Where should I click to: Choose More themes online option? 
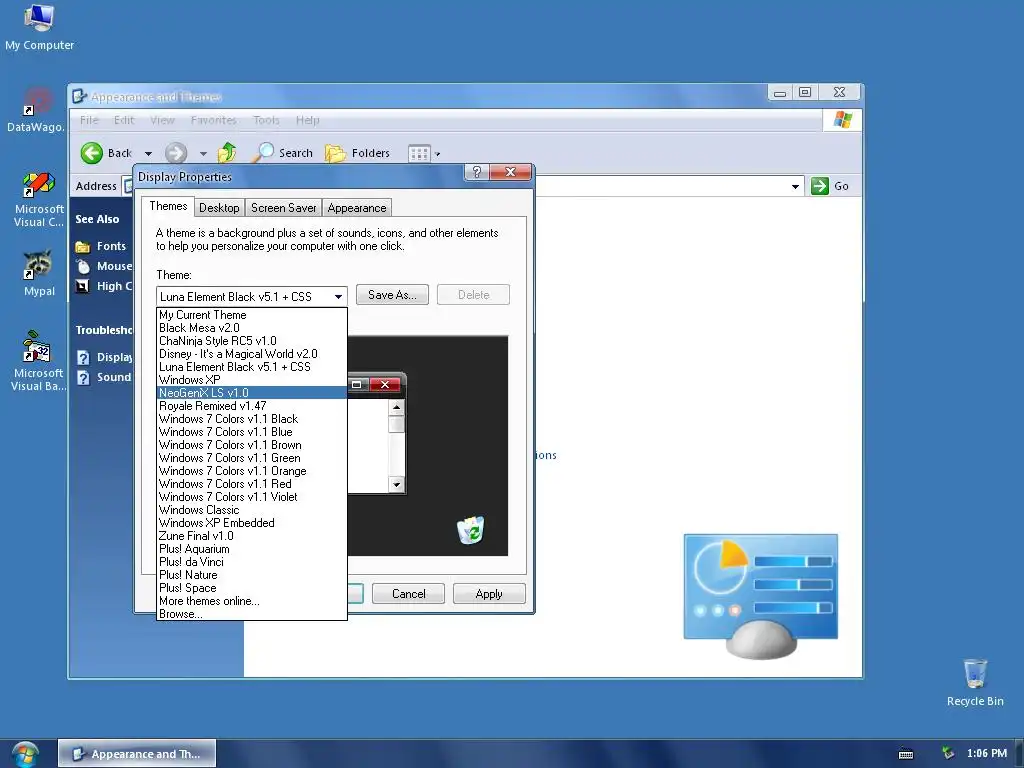(251, 601)
